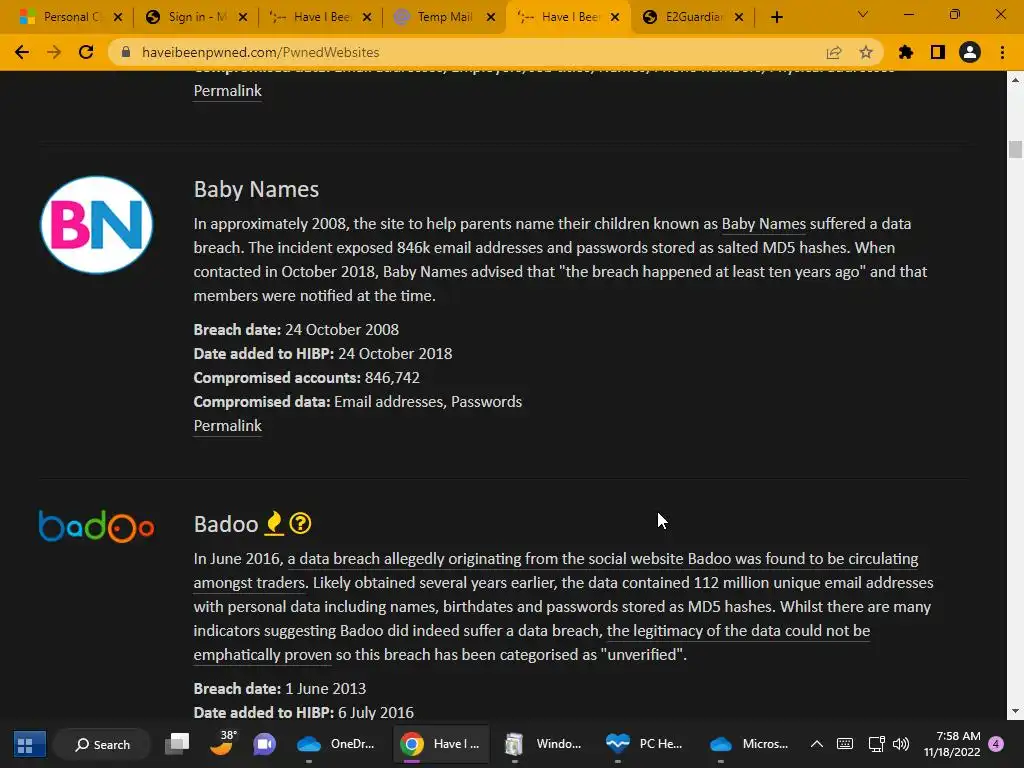Screen dimensions: 1024x768
Task: Expand the tab search chevron
Action: click(x=863, y=14)
